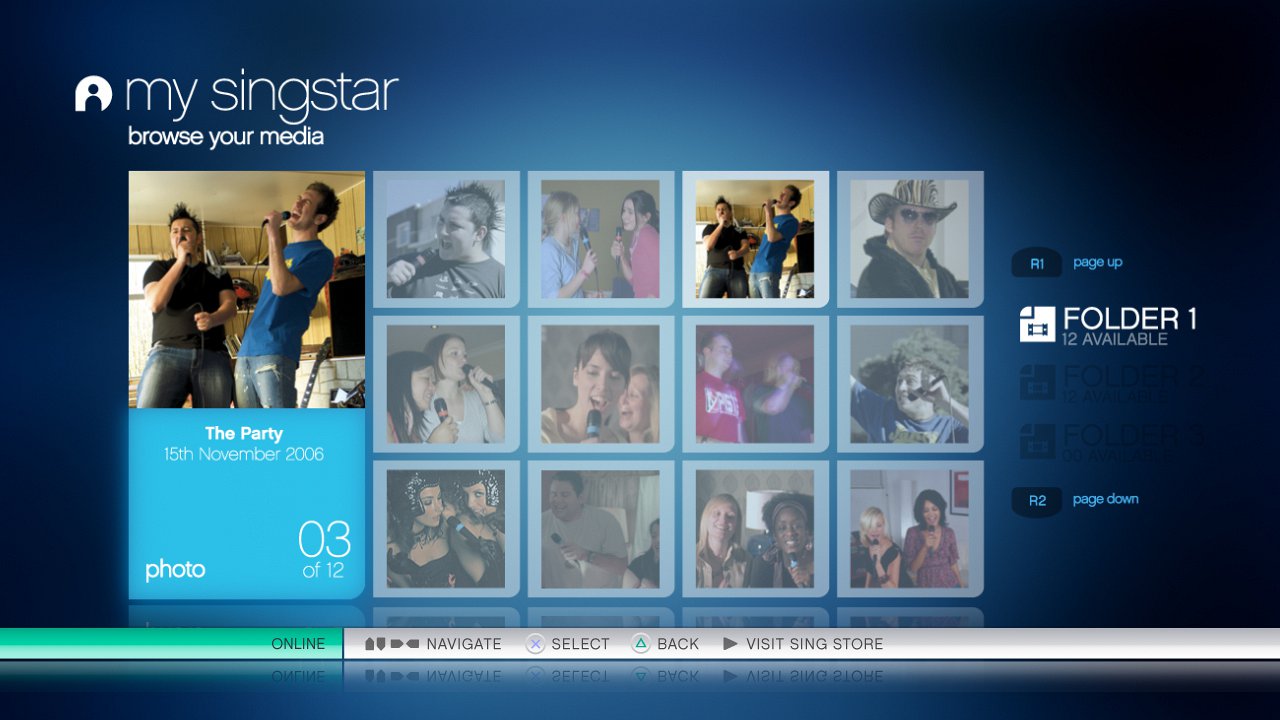Click the BACK label
1280x720 pixels.
click(x=678, y=644)
